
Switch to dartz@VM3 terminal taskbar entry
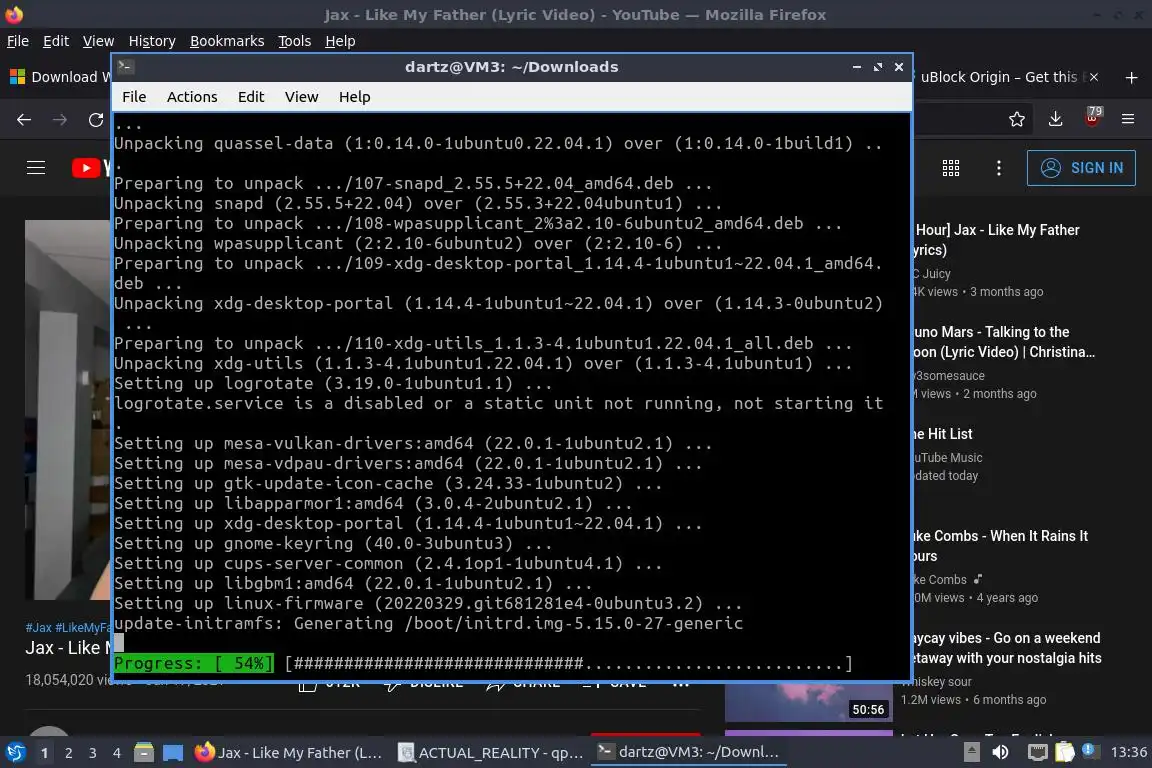(x=688, y=753)
